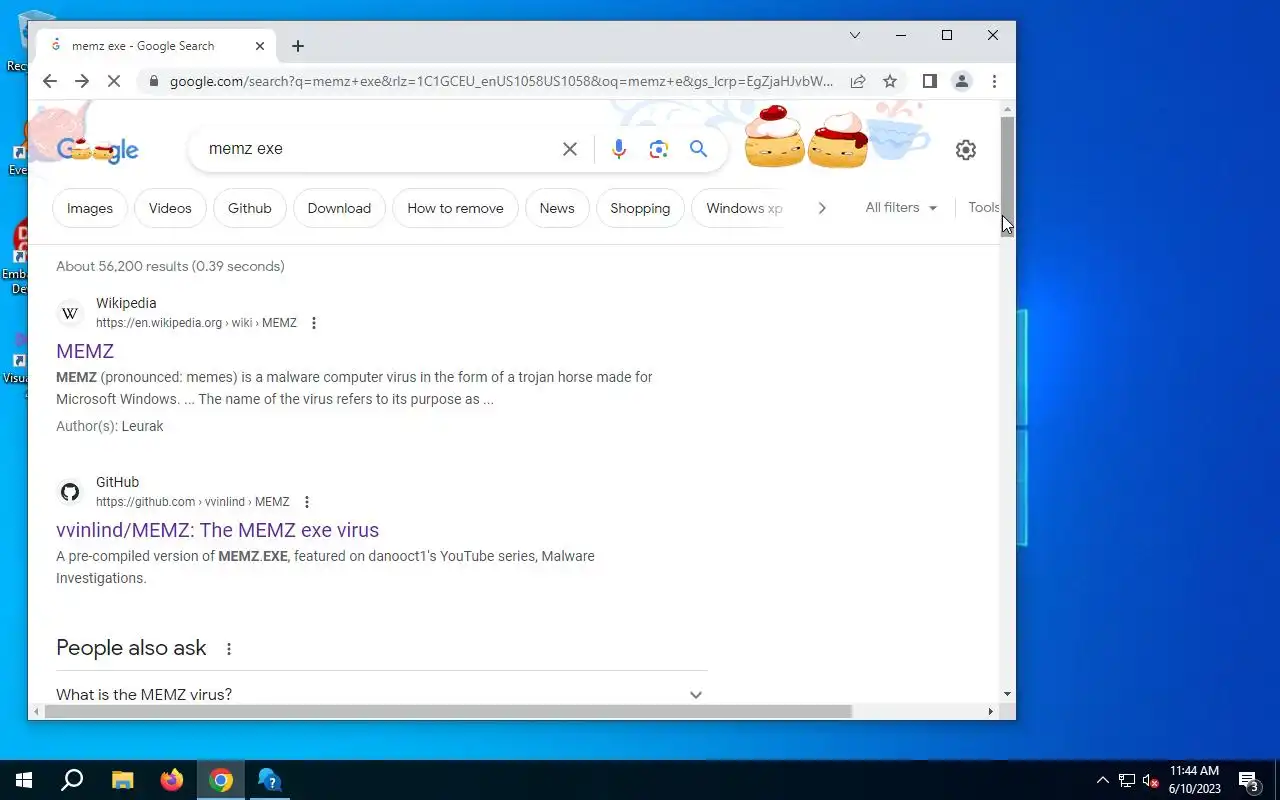Open more options for GitHub result
The width and height of the screenshot is (1280, 800).
click(x=307, y=502)
